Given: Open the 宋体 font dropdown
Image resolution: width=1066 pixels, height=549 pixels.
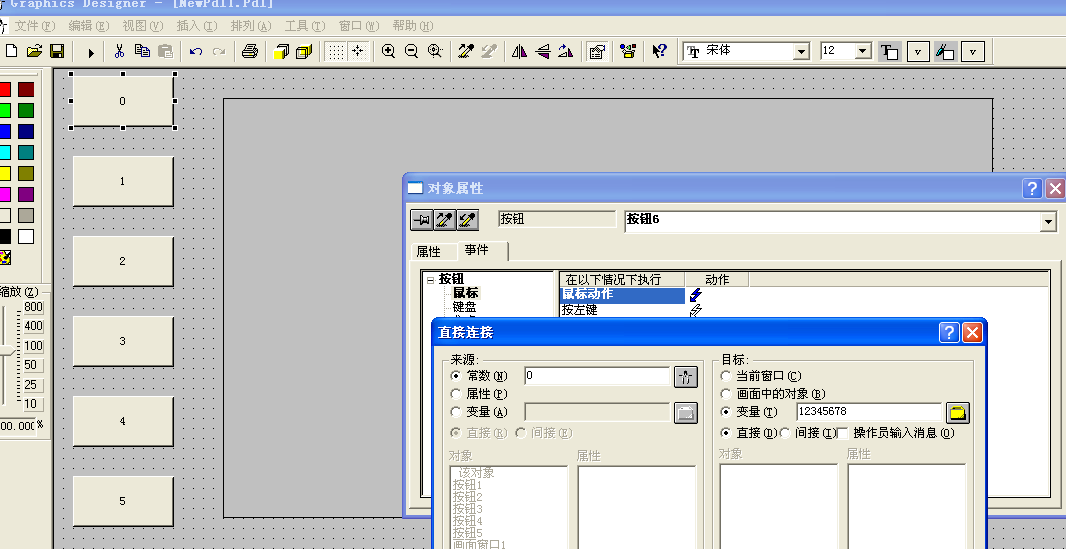Looking at the screenshot, I should (802, 52).
